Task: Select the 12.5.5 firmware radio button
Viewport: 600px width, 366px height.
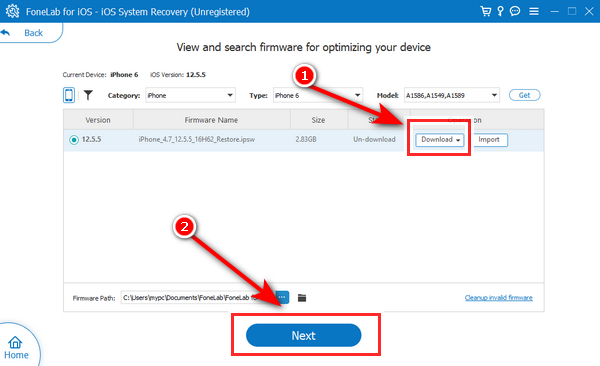Action: click(x=74, y=140)
